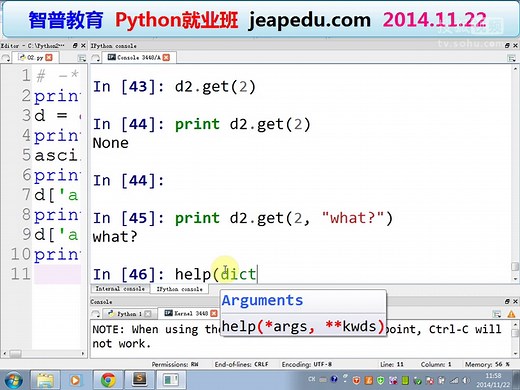Open File Explorer from the taskbar
520x390 pixels.
click(x=45, y=380)
